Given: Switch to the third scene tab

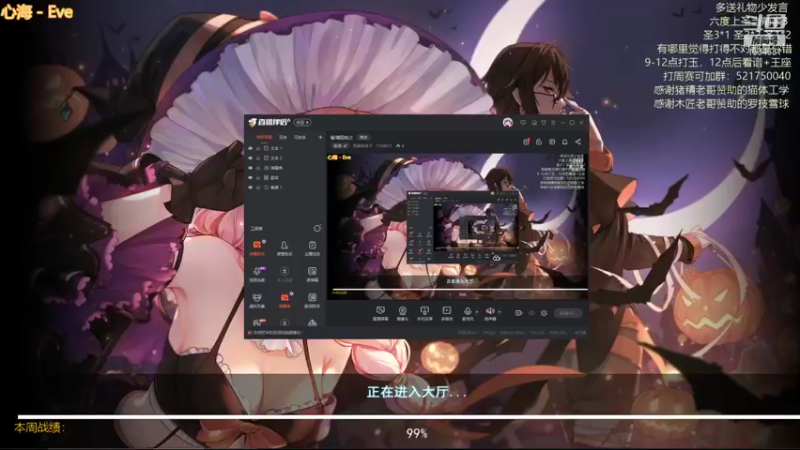Looking at the screenshot, I should click(x=300, y=137).
